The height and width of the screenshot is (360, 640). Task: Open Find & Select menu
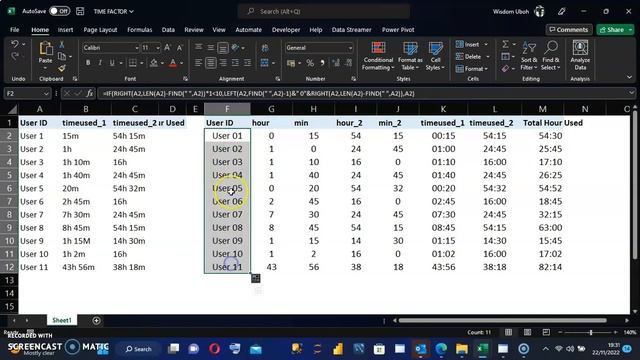(x=551, y=56)
